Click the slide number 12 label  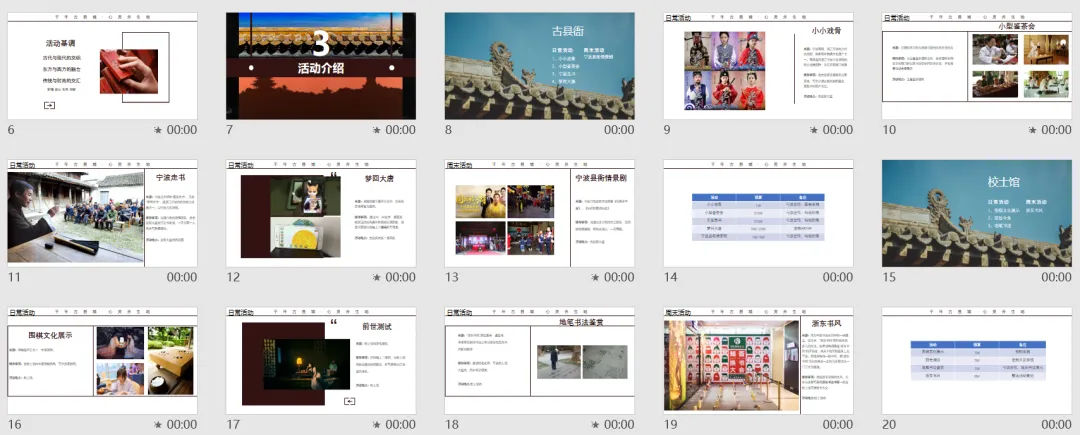pyautogui.click(x=233, y=277)
